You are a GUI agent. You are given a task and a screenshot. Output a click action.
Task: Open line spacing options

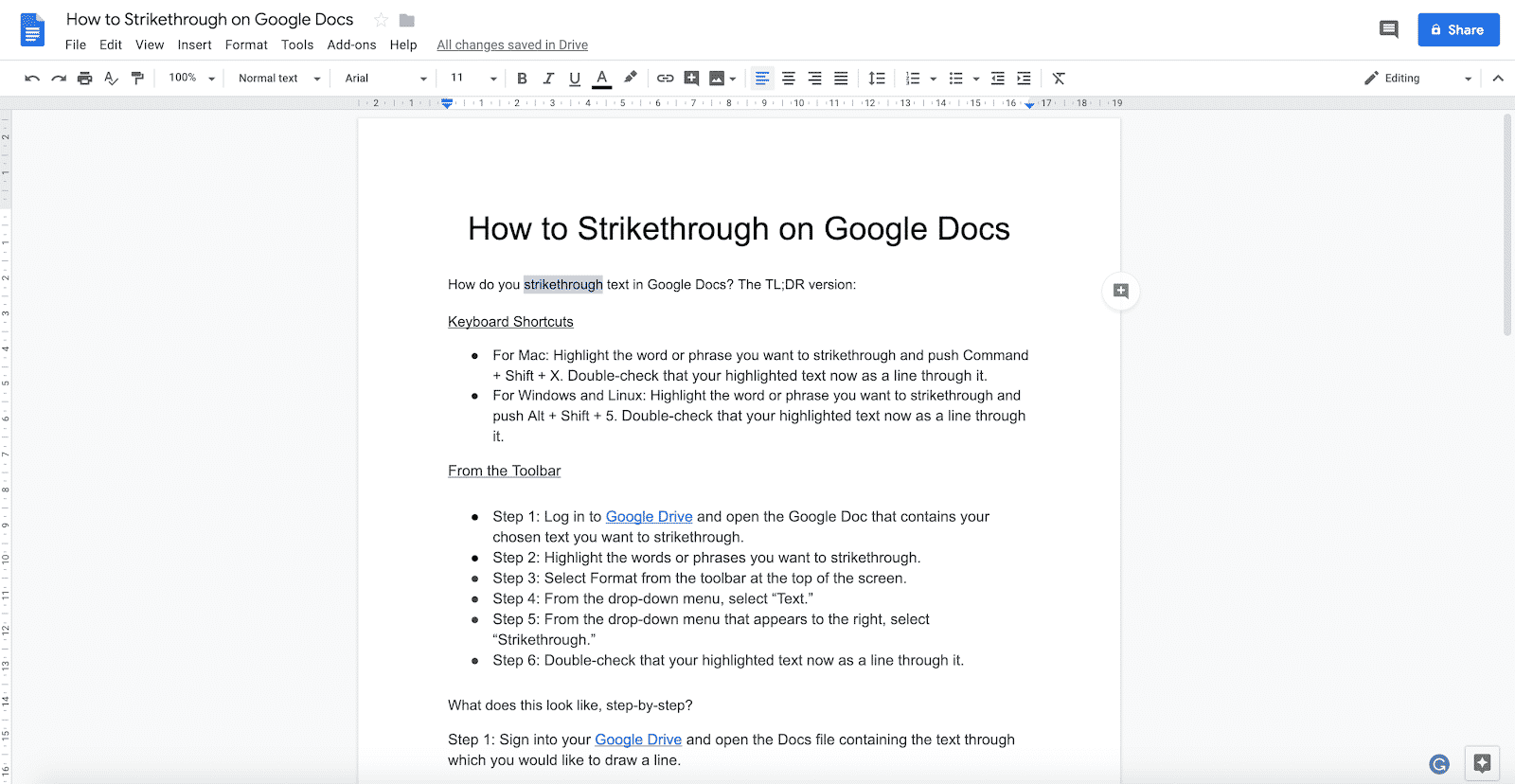click(x=877, y=79)
